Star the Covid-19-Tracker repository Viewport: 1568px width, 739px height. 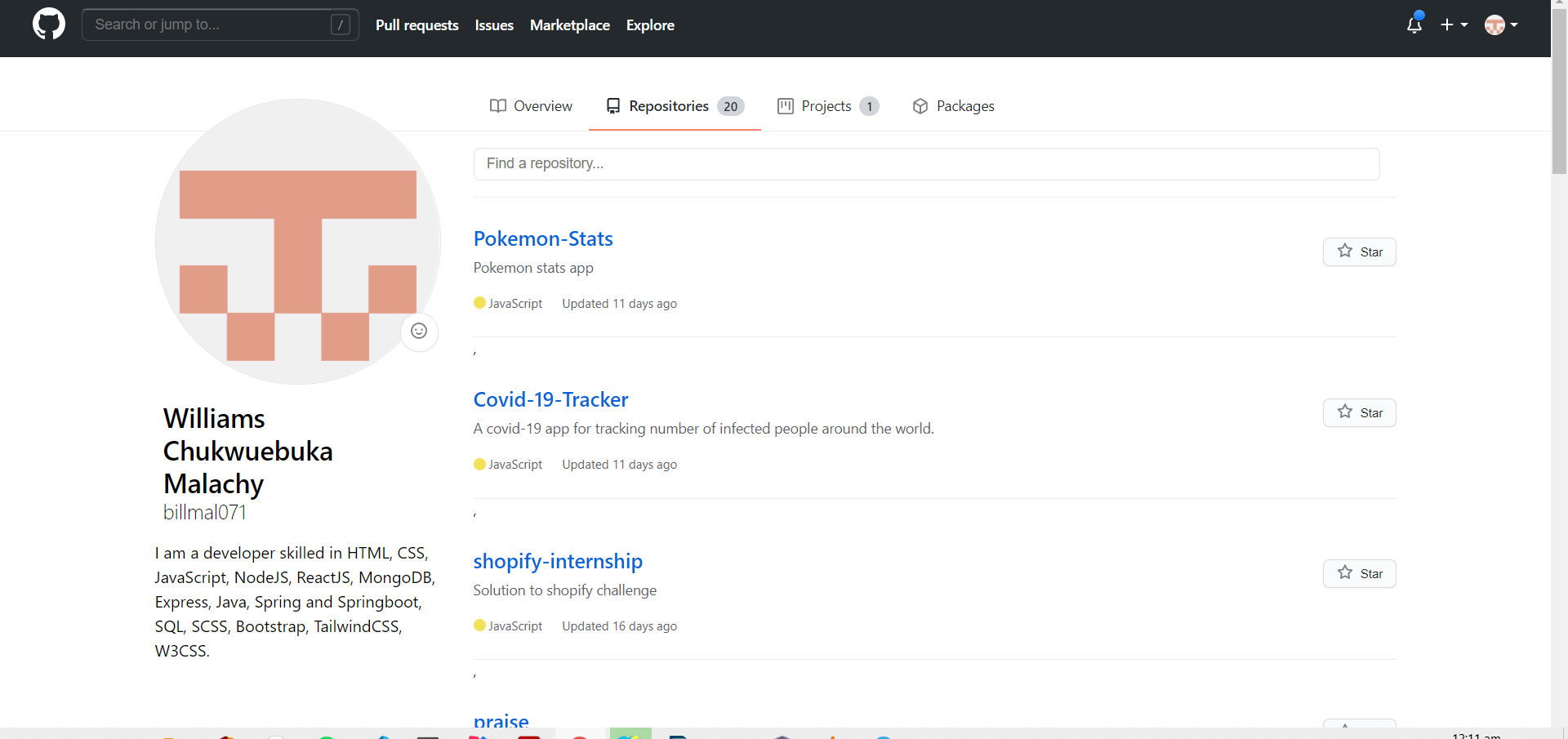click(x=1360, y=412)
